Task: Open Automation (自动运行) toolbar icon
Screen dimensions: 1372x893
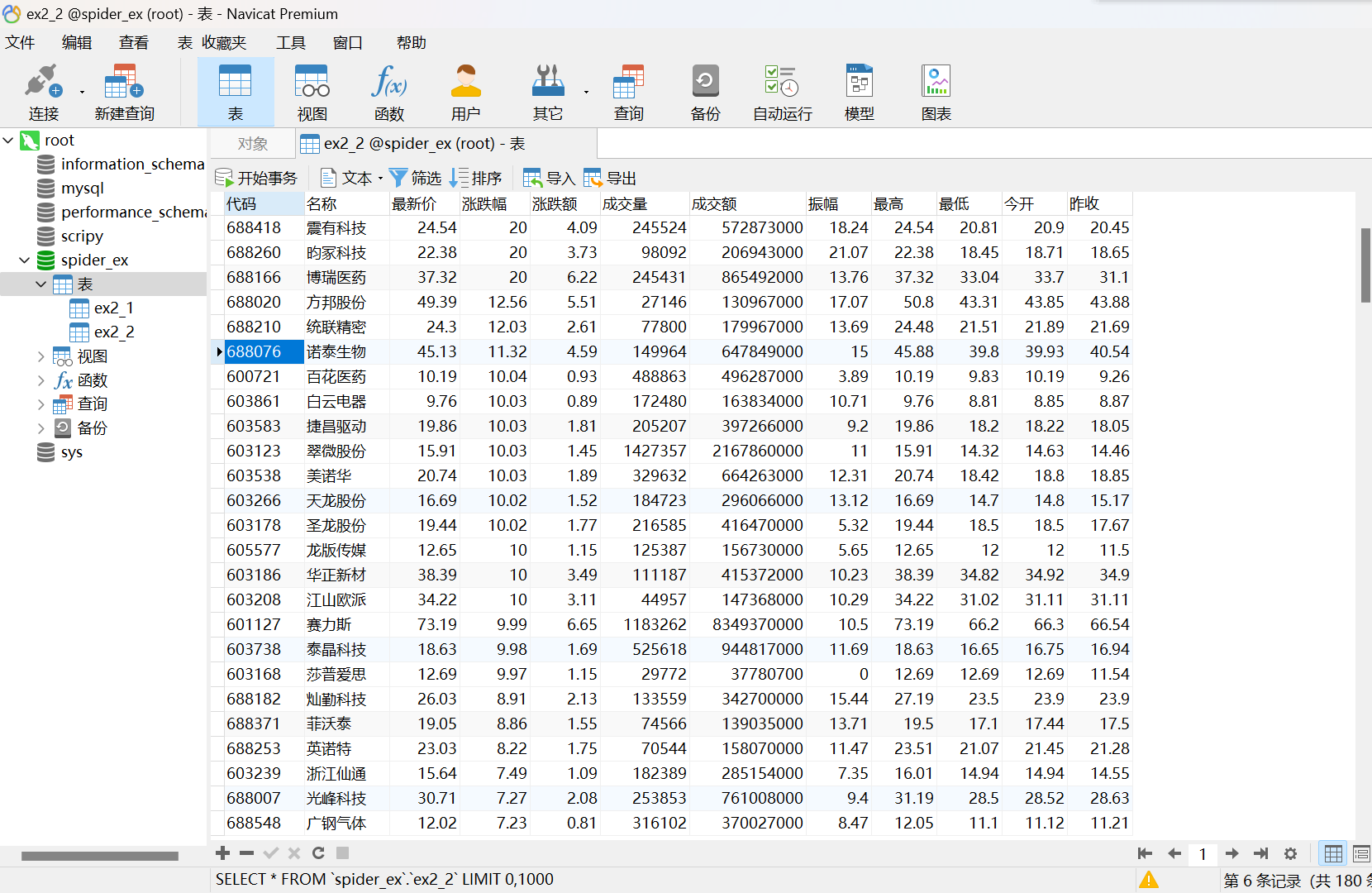Action: pos(783,93)
